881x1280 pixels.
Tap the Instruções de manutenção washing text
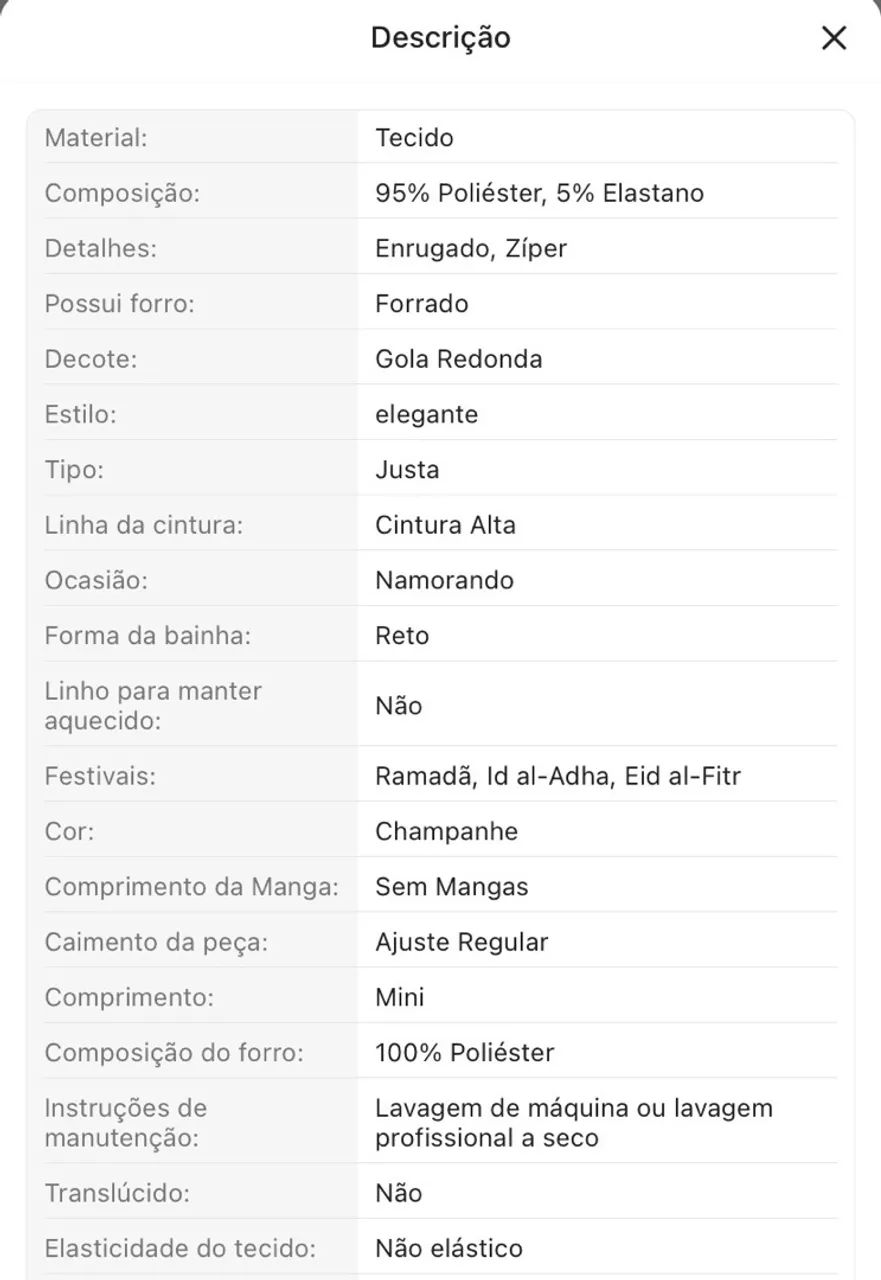tap(574, 1123)
